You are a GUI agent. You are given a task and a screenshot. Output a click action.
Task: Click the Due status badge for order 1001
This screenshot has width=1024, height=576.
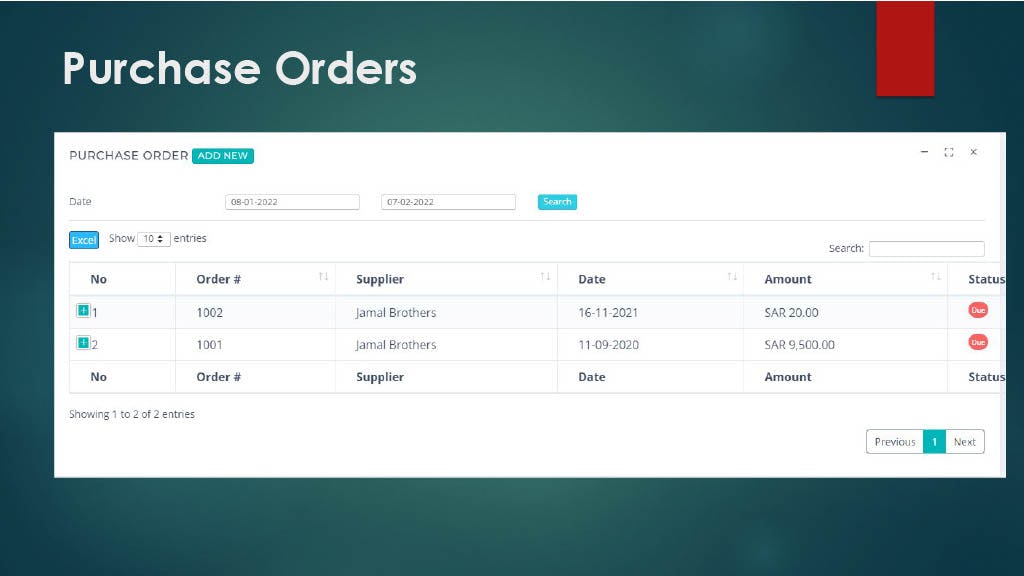click(979, 342)
